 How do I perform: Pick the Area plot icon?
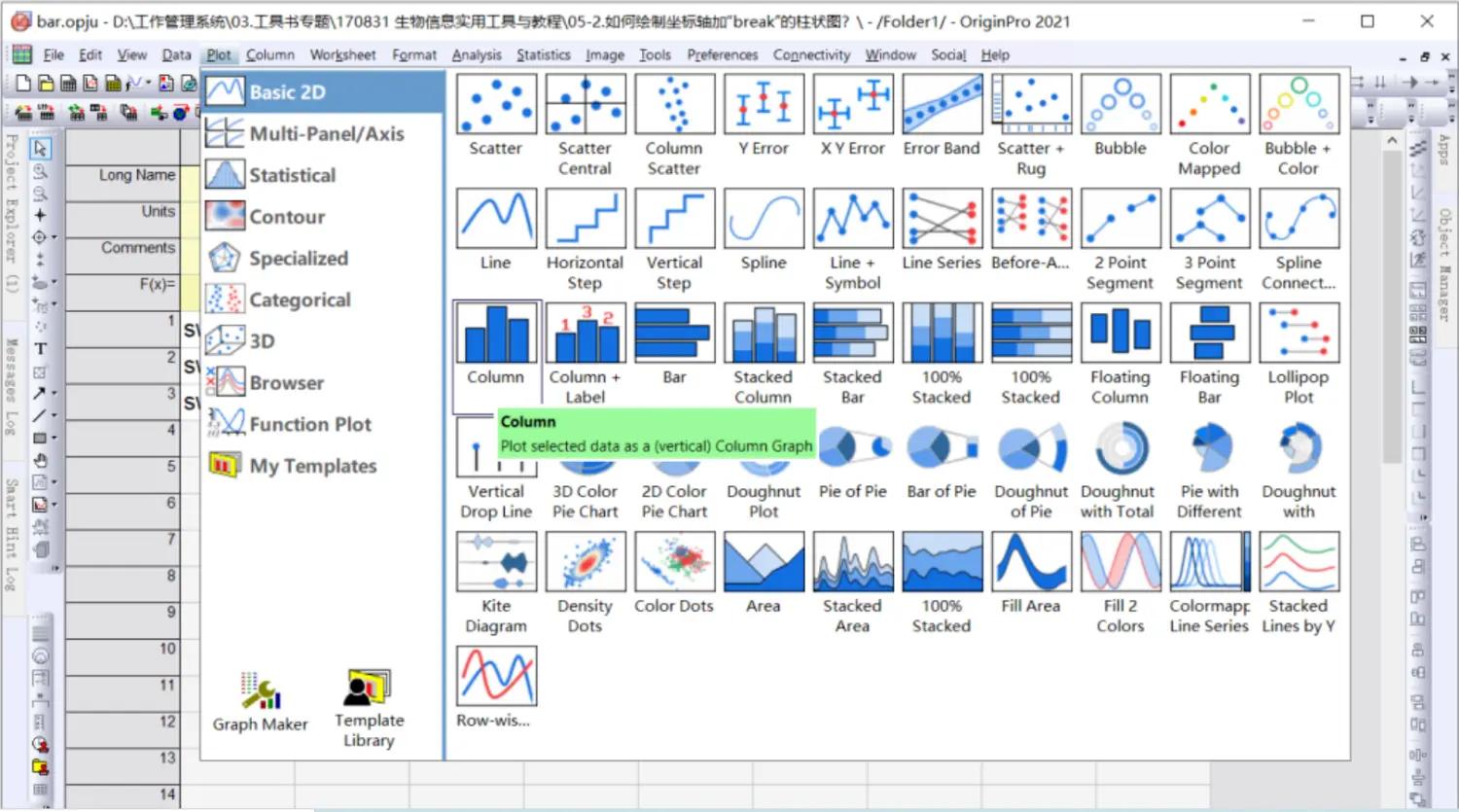click(764, 562)
